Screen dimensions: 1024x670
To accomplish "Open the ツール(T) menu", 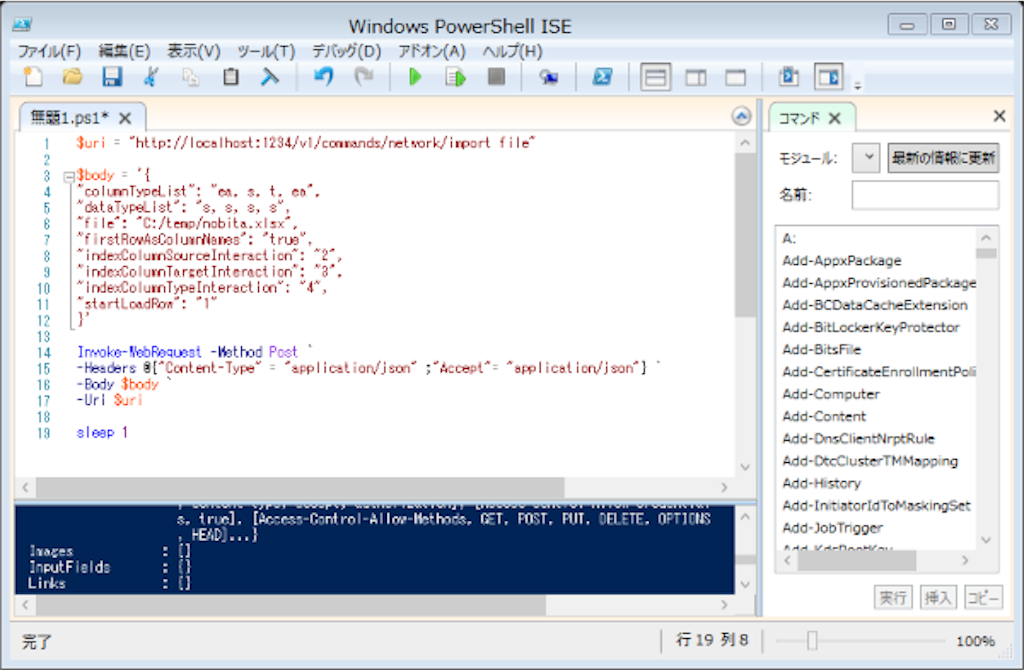I will tap(266, 51).
